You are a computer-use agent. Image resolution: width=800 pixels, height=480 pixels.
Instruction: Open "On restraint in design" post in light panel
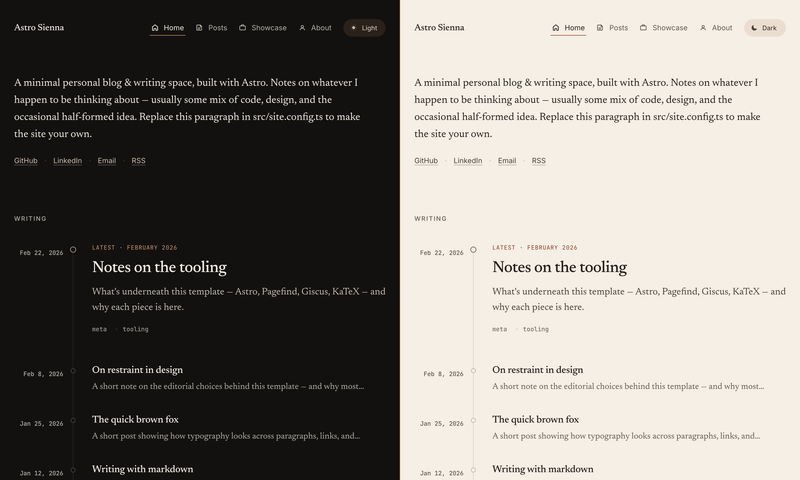(x=538, y=370)
